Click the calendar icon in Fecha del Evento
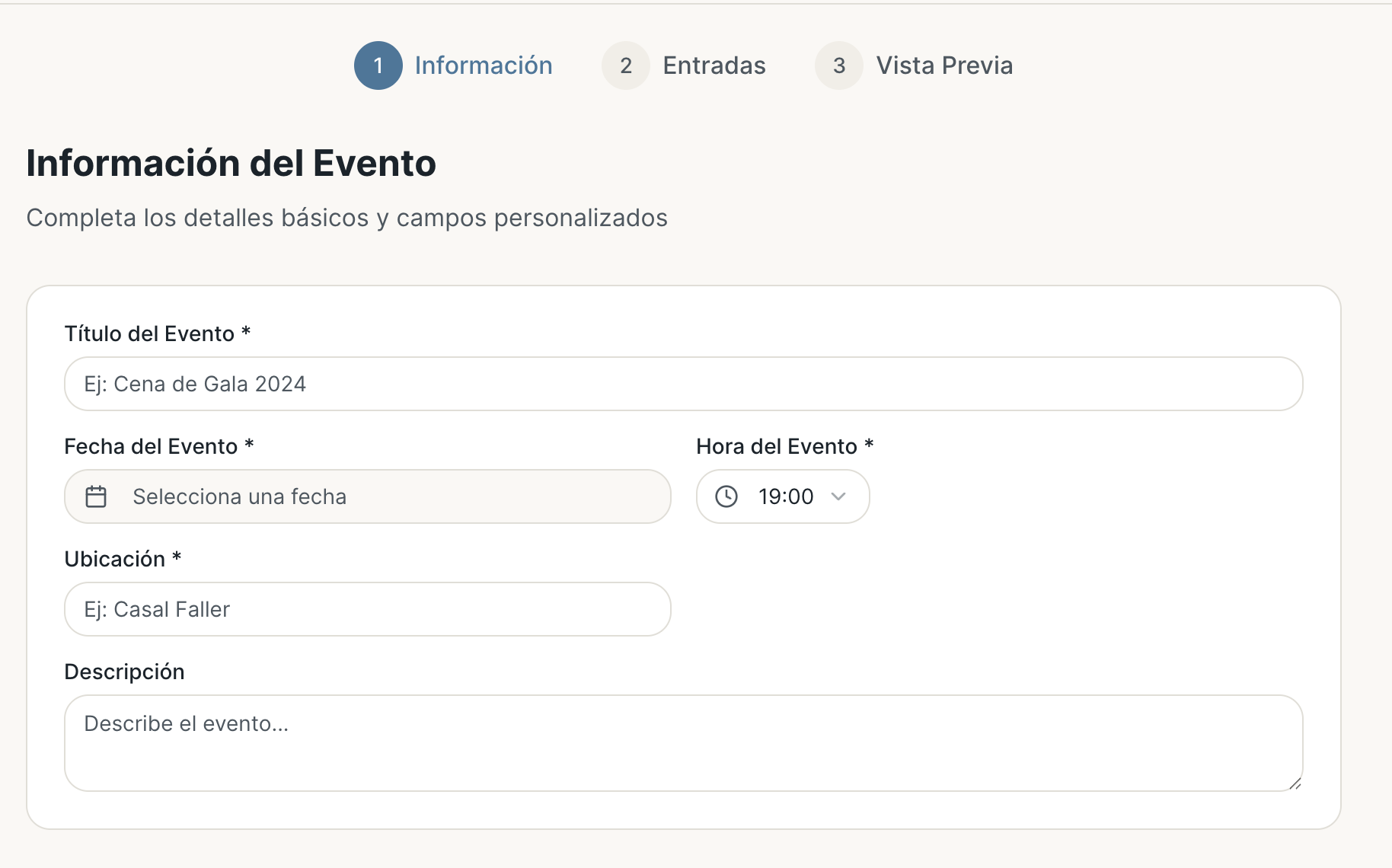This screenshot has width=1392, height=868. tap(97, 496)
